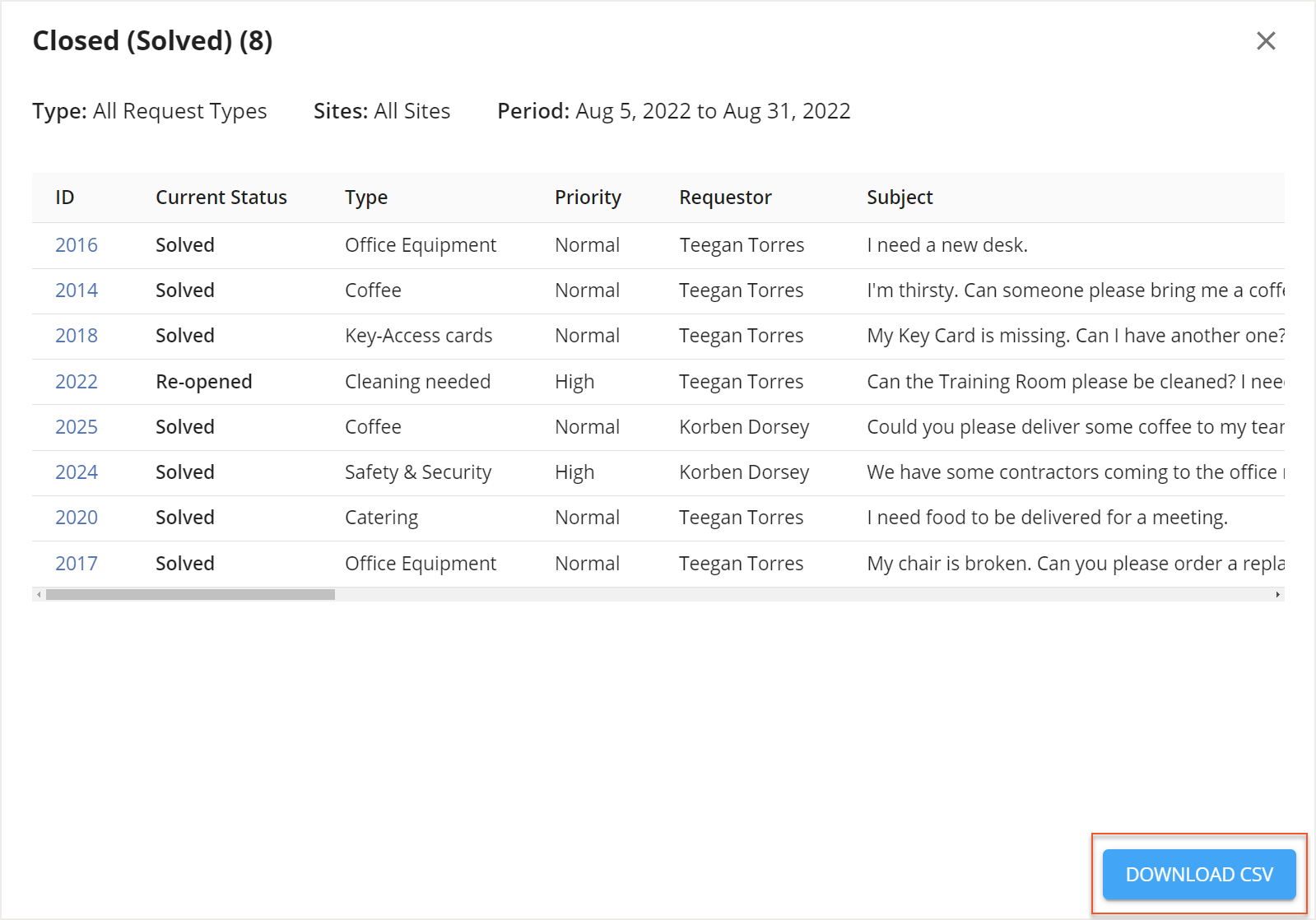Open request ID 2017
Viewport: 1316px width, 920px height.
(x=77, y=564)
